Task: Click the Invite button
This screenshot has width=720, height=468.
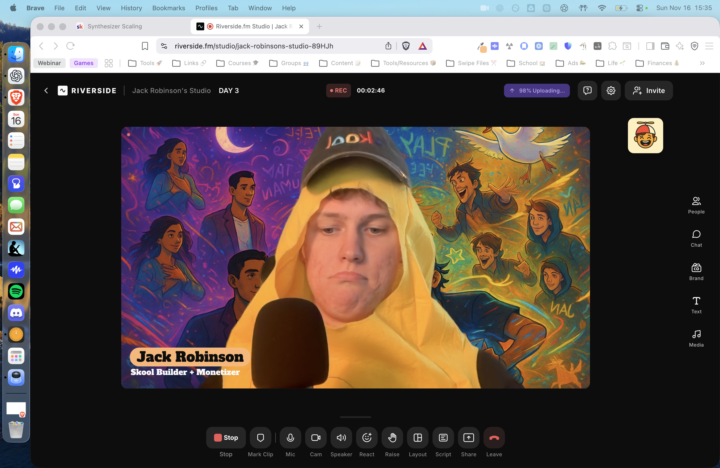Action: point(649,90)
